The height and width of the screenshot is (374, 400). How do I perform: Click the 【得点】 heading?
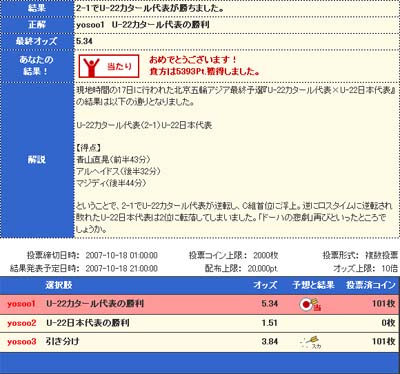[88, 148]
